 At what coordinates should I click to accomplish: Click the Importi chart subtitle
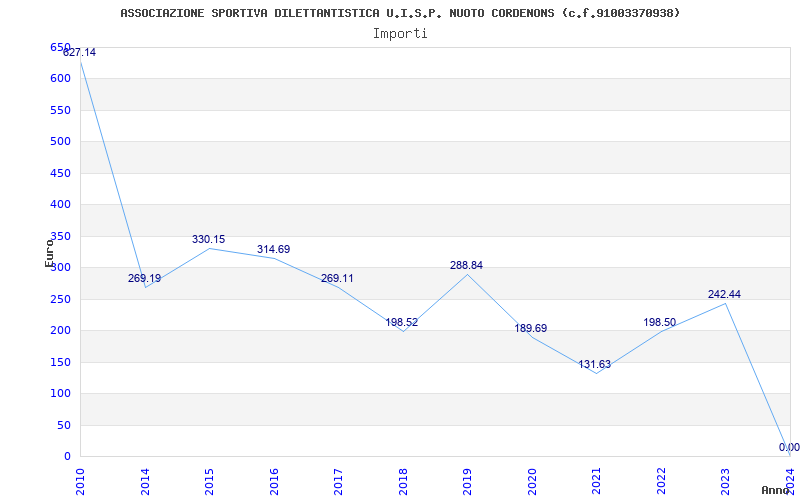[400, 34]
